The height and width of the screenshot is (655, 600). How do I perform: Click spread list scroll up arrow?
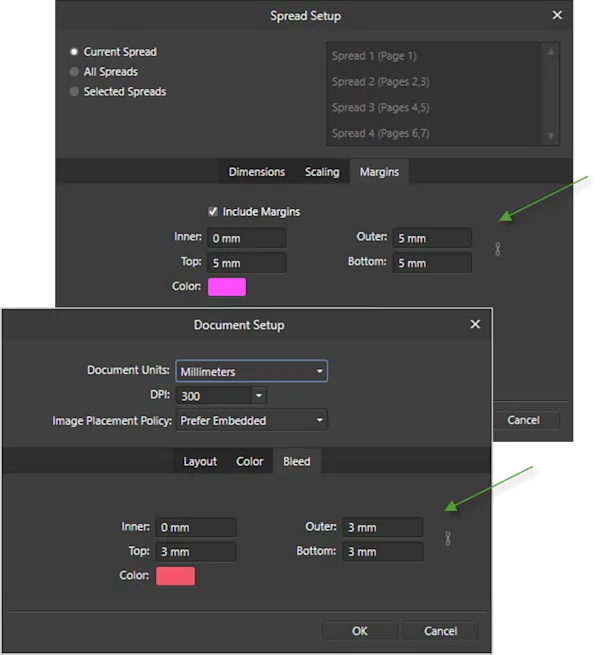click(x=551, y=52)
